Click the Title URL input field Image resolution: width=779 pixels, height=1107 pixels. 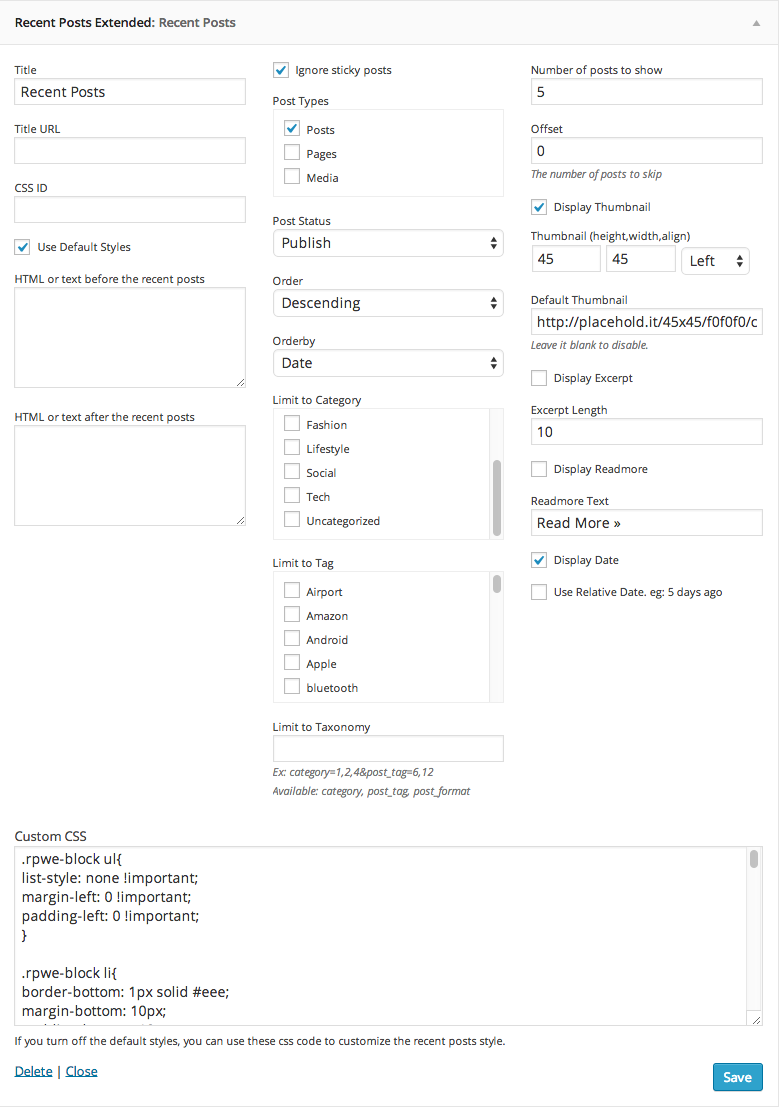tap(130, 151)
